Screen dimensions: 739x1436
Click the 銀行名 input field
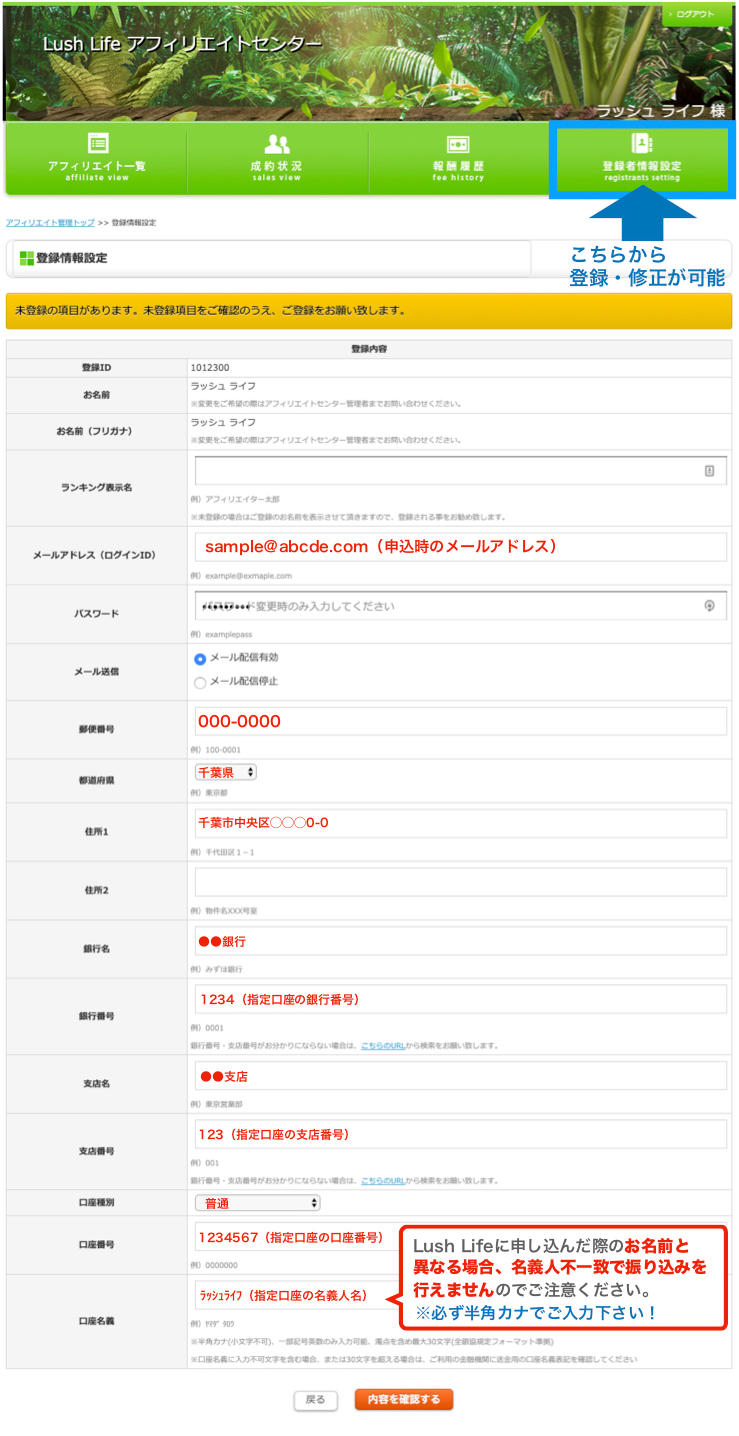pos(460,941)
